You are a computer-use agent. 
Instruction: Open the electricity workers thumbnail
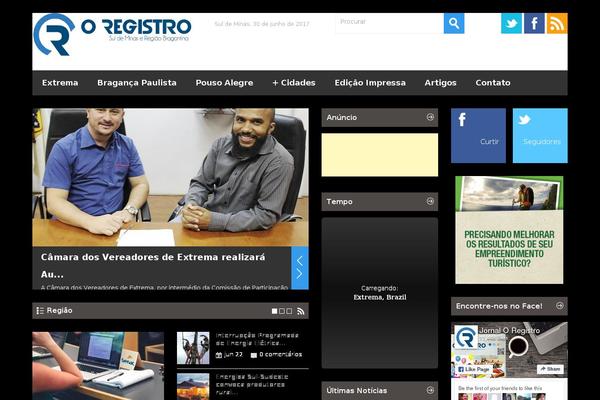pyautogui.click(x=193, y=348)
